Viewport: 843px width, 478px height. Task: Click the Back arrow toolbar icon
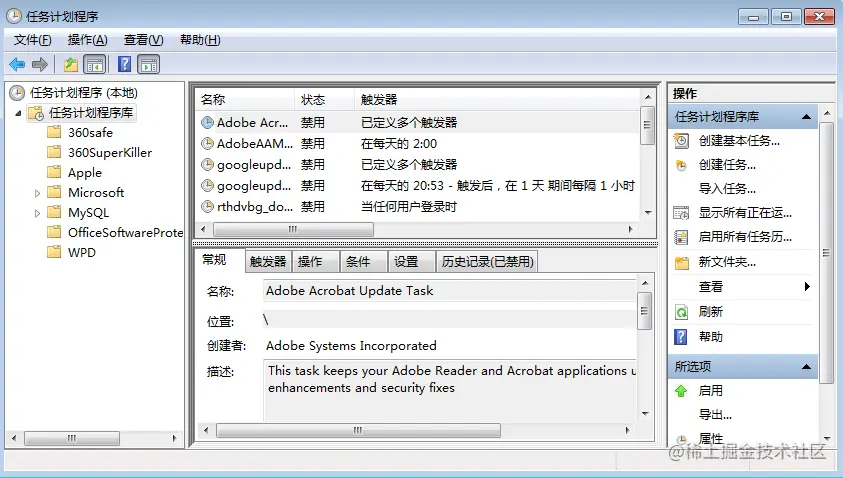pos(17,65)
